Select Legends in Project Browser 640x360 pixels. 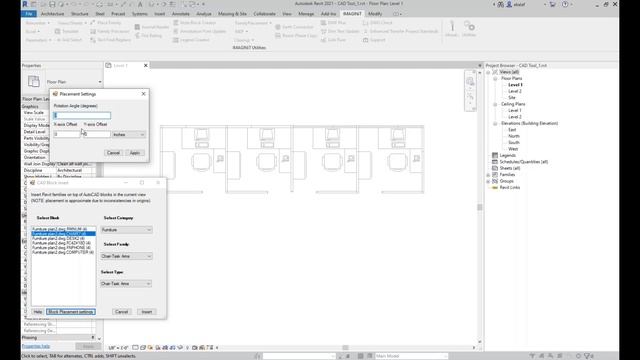[507, 156]
